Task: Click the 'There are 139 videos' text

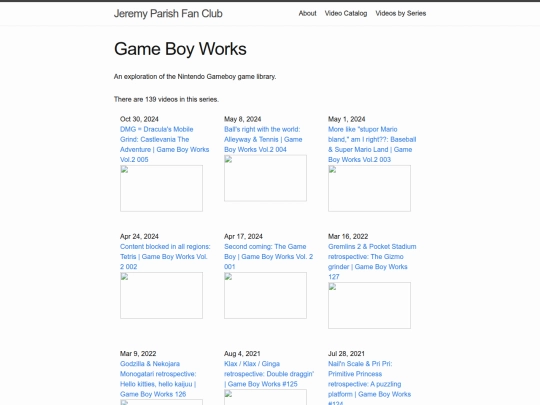Action: point(166,99)
